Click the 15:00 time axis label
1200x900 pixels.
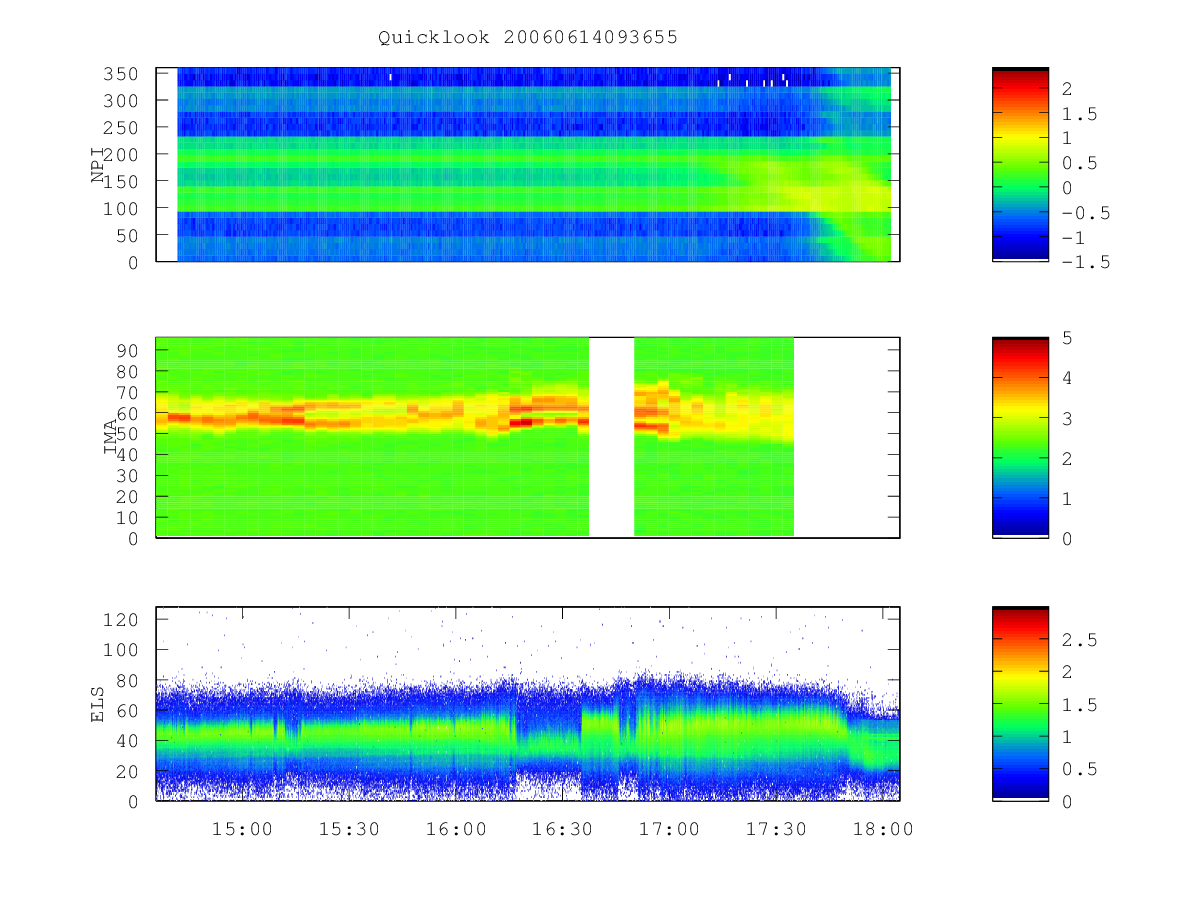[x=242, y=829]
